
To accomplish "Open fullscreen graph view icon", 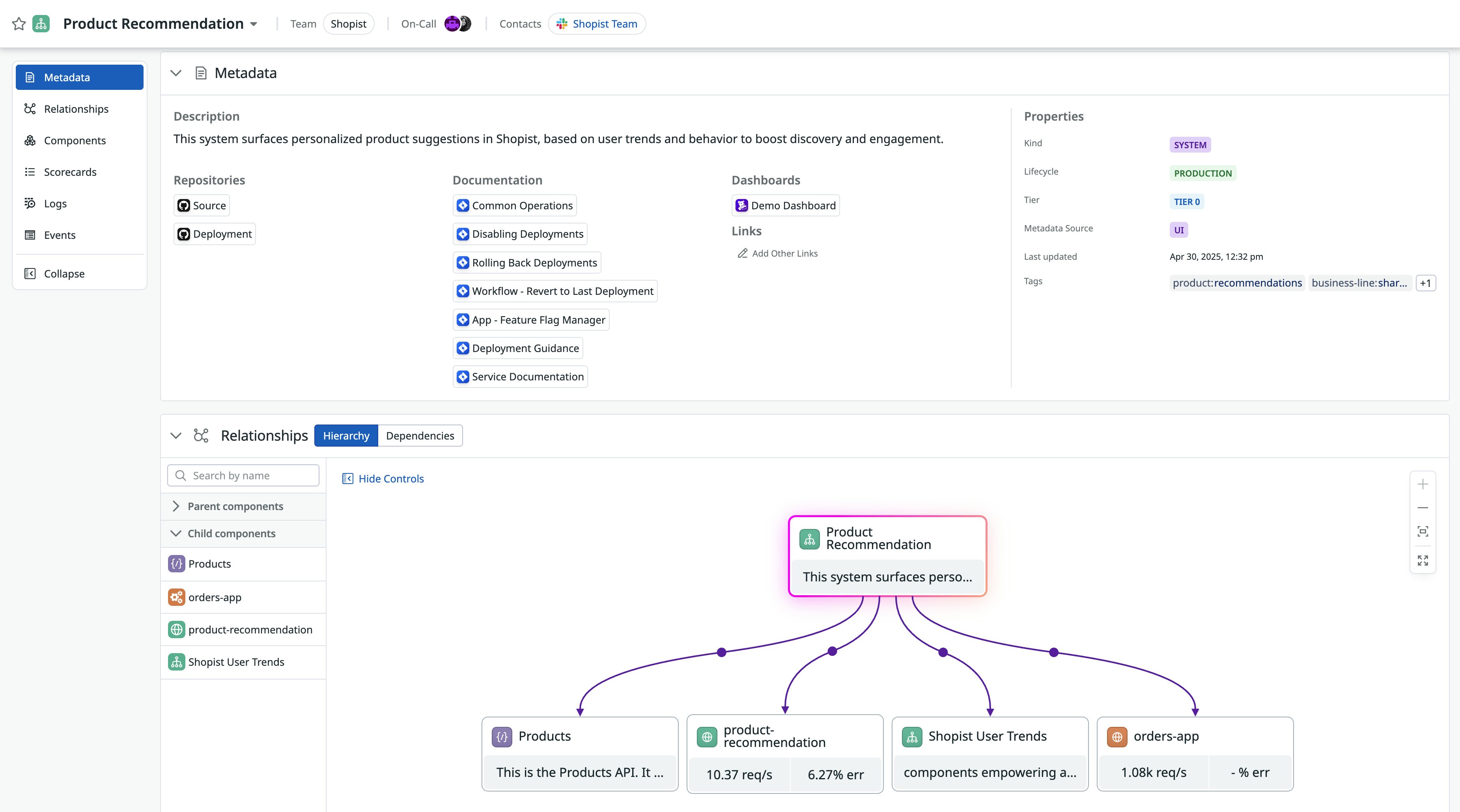I will tap(1423, 561).
